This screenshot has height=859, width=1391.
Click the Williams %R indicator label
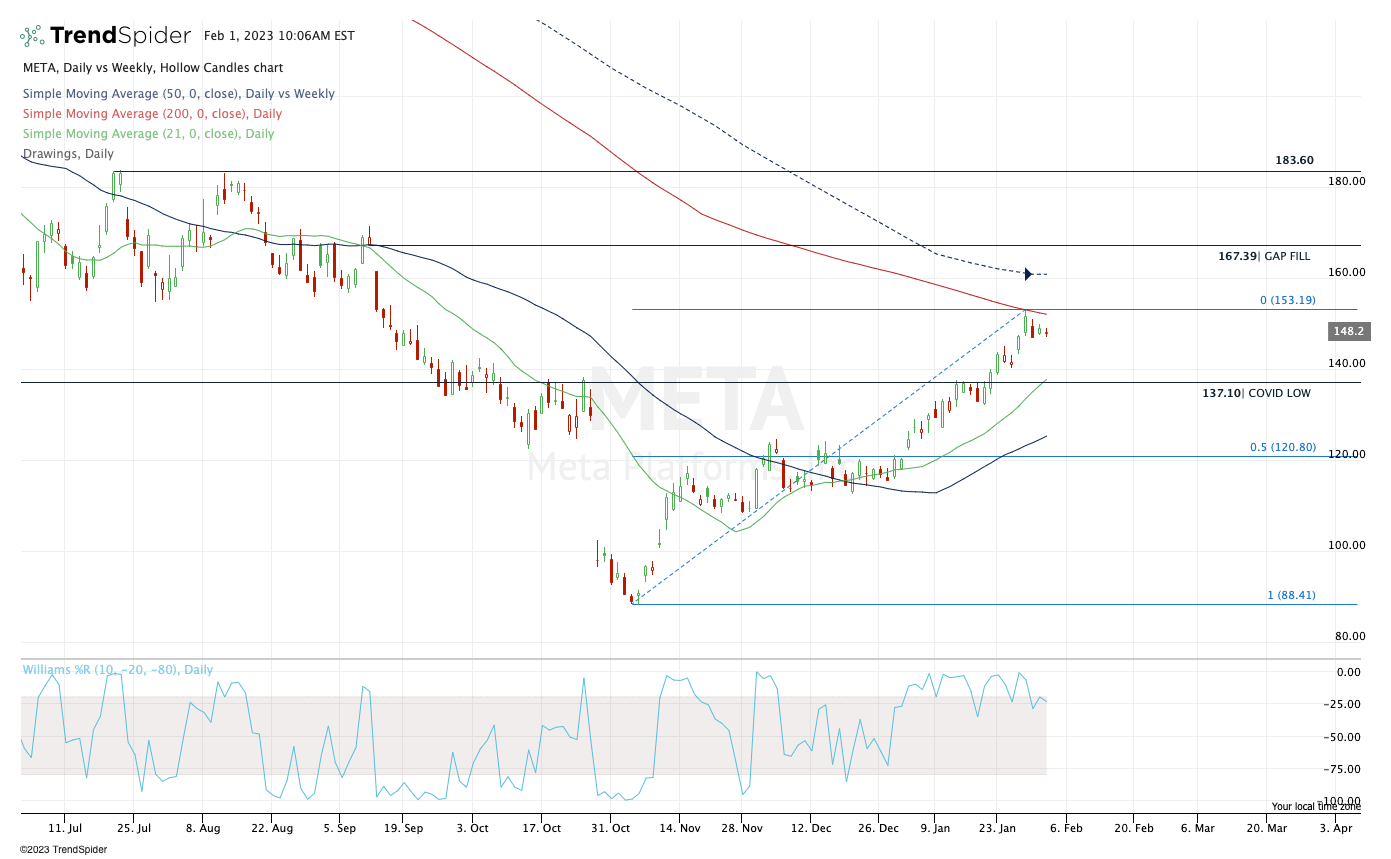coord(118,670)
